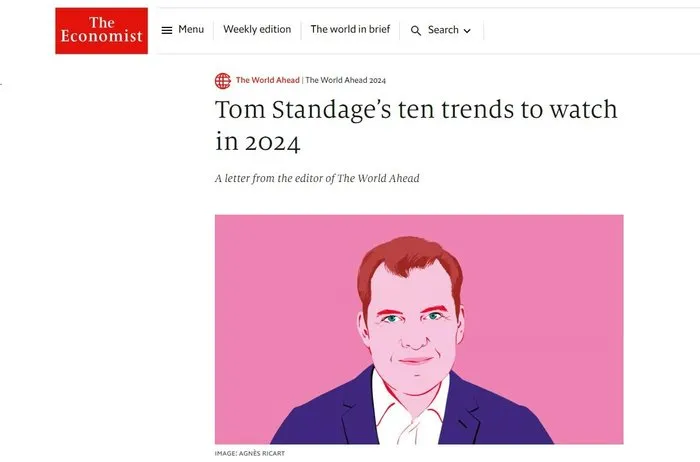
Task: Open the hamburger menu icon
Action: click(x=167, y=30)
